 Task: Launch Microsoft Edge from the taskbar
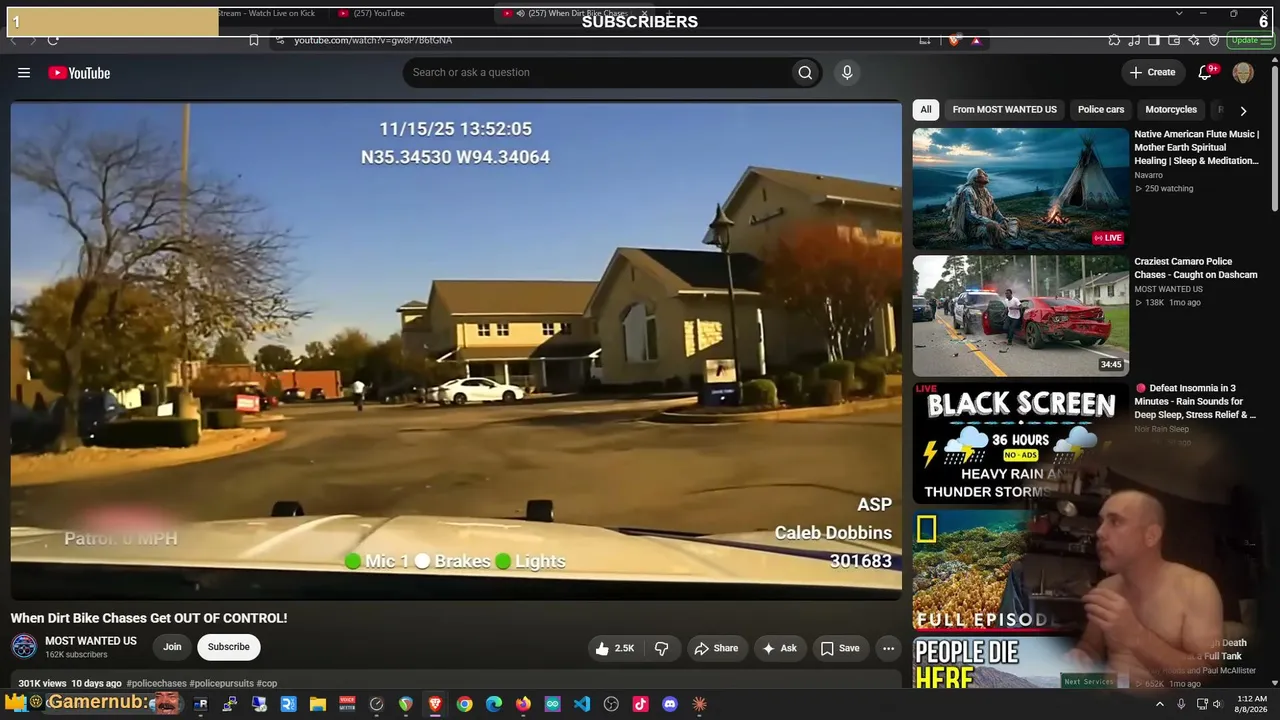pyautogui.click(x=494, y=704)
